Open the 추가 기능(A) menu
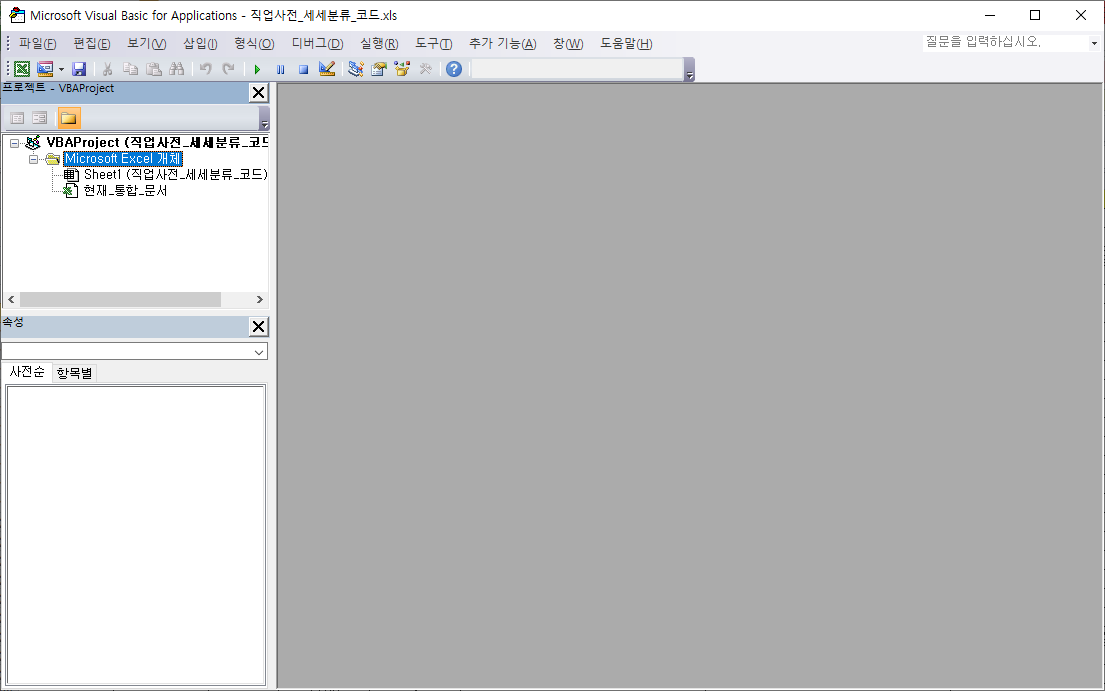Screen dimensions: 1105x691 click(502, 44)
